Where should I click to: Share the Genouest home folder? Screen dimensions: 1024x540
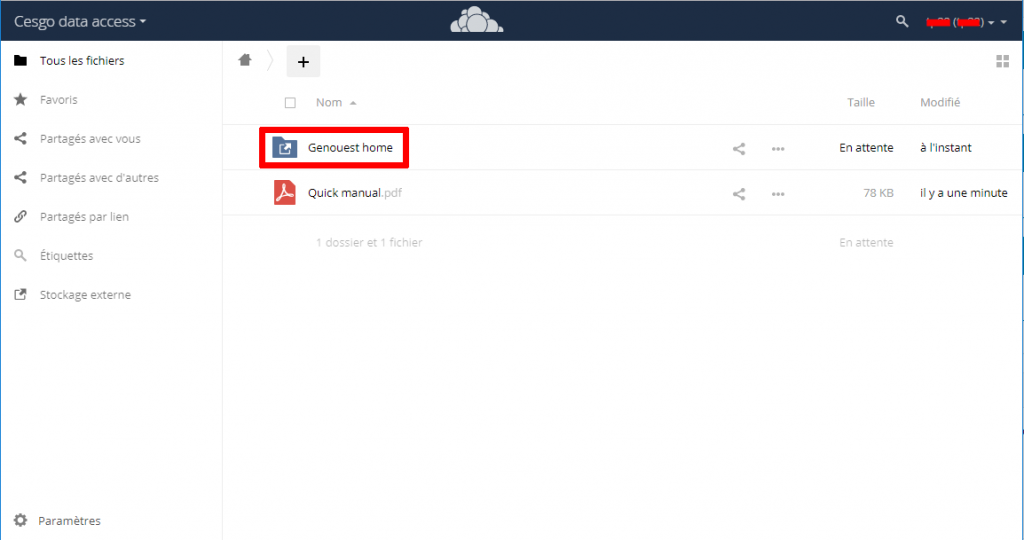(739, 149)
